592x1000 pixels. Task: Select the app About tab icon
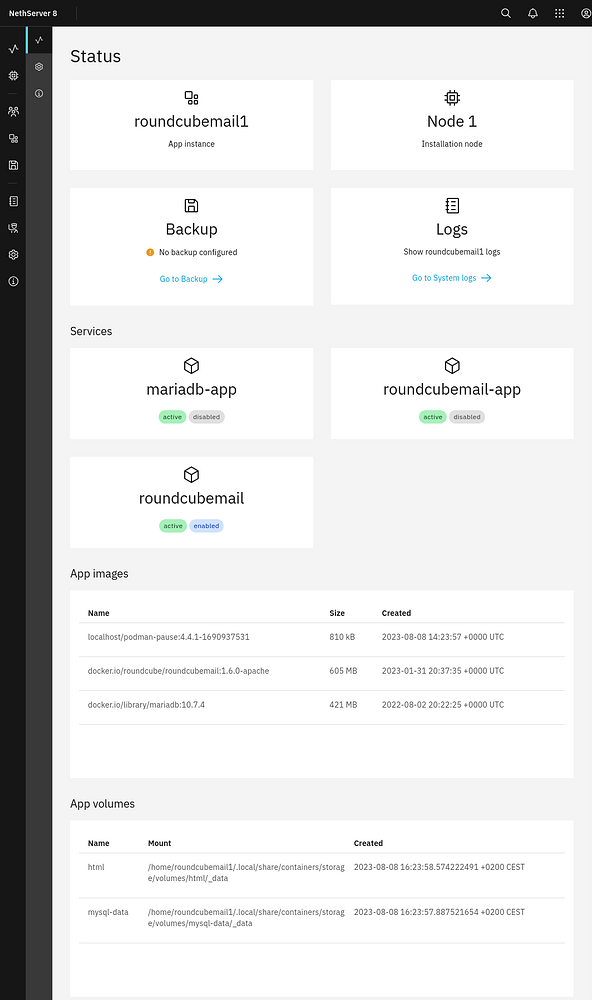[39, 93]
